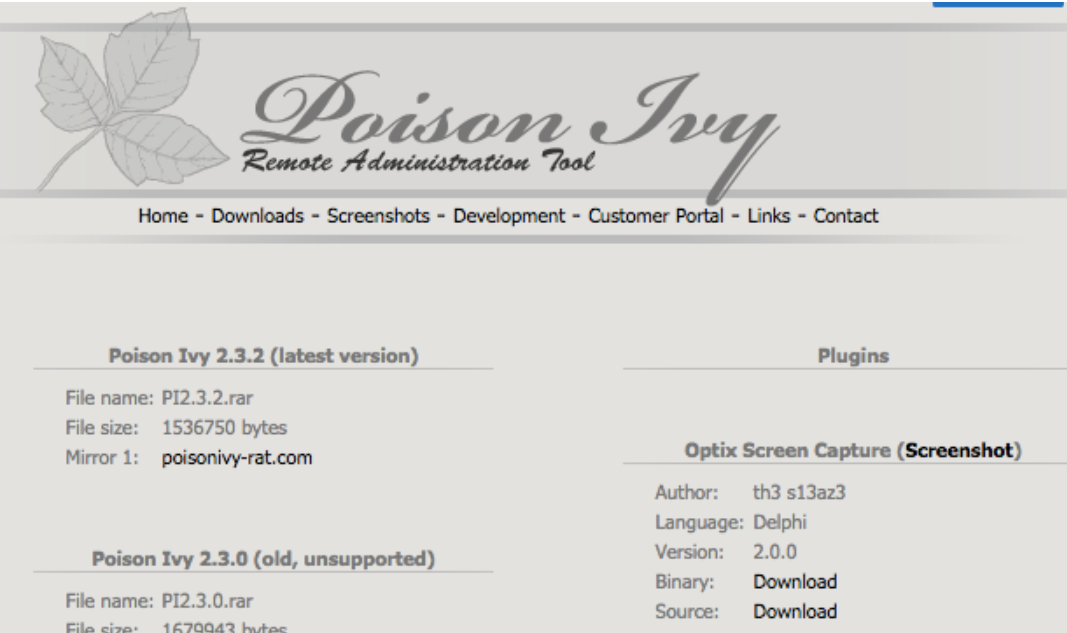Open the Customer Portal link

(656, 216)
